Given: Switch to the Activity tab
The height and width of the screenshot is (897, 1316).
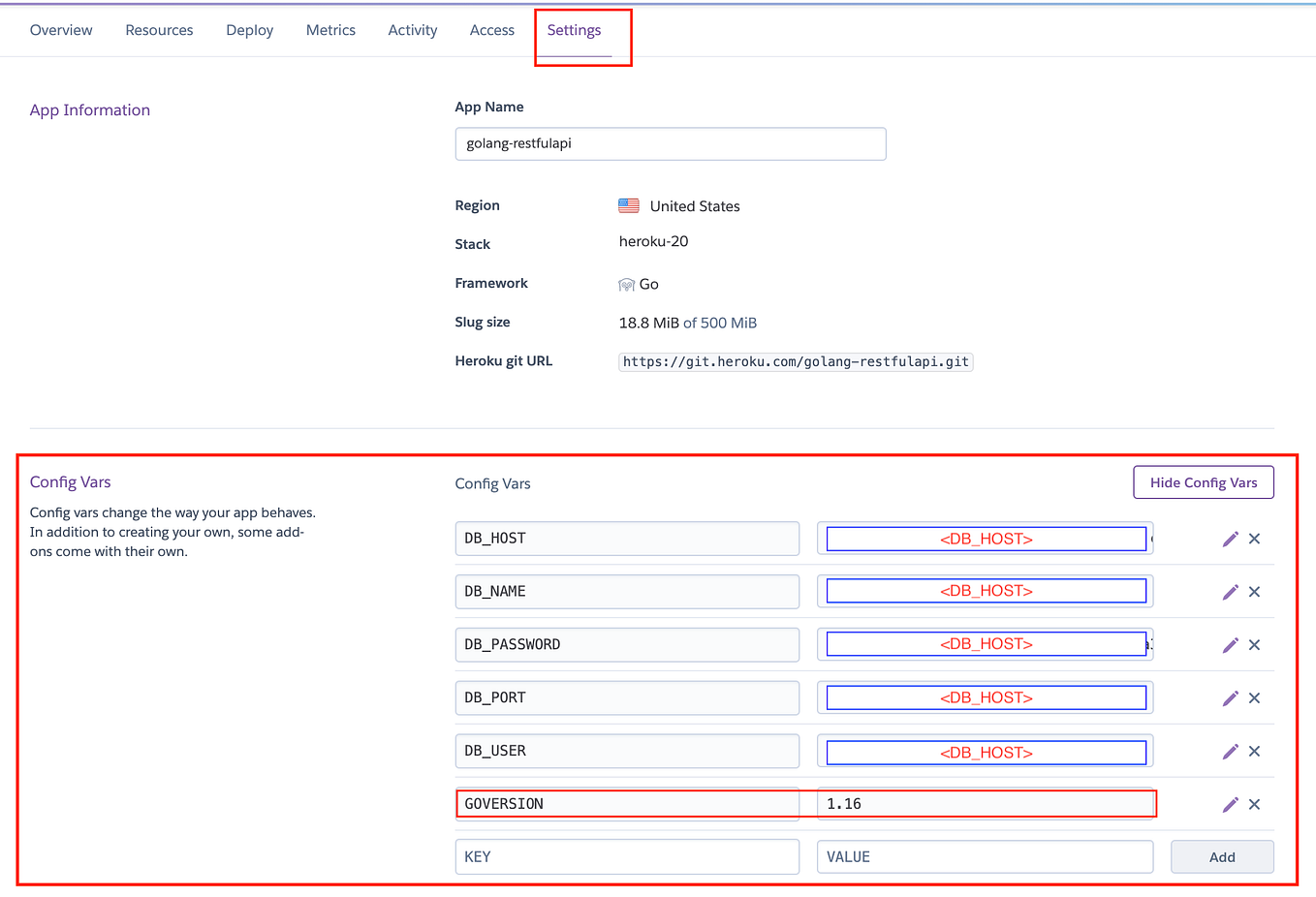Looking at the screenshot, I should tap(412, 30).
